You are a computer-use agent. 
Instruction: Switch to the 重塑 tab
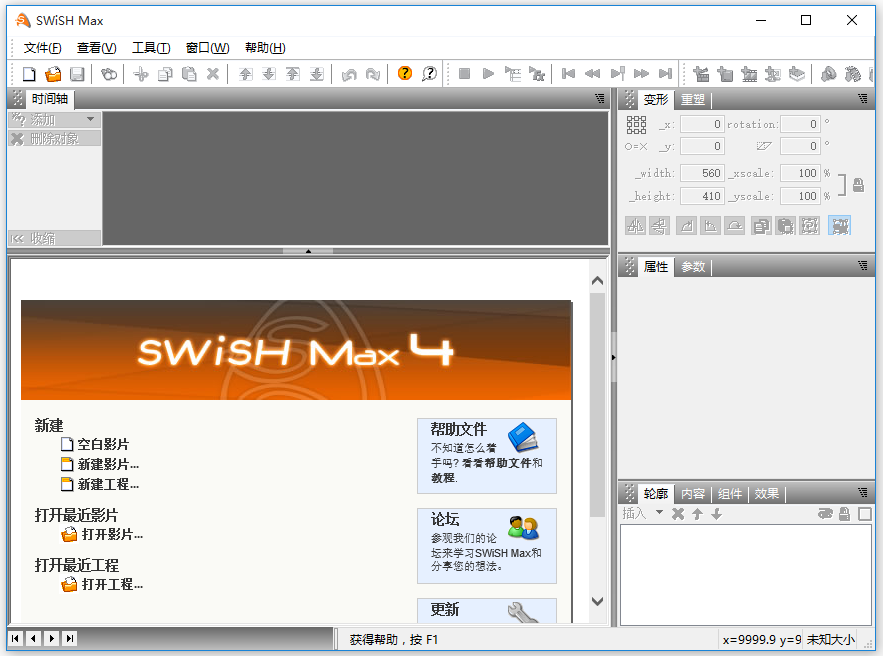(x=693, y=99)
